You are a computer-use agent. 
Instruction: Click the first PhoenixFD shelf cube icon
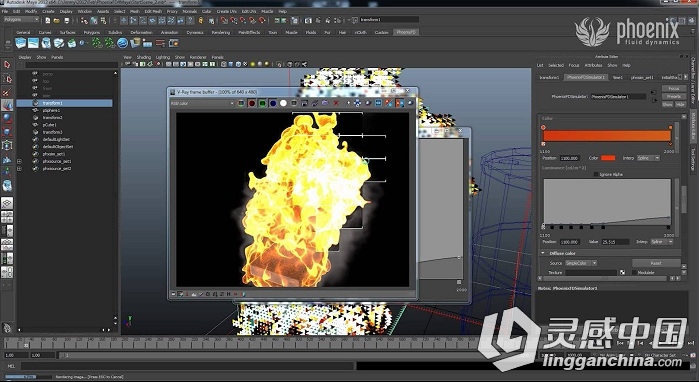[x=21, y=43]
